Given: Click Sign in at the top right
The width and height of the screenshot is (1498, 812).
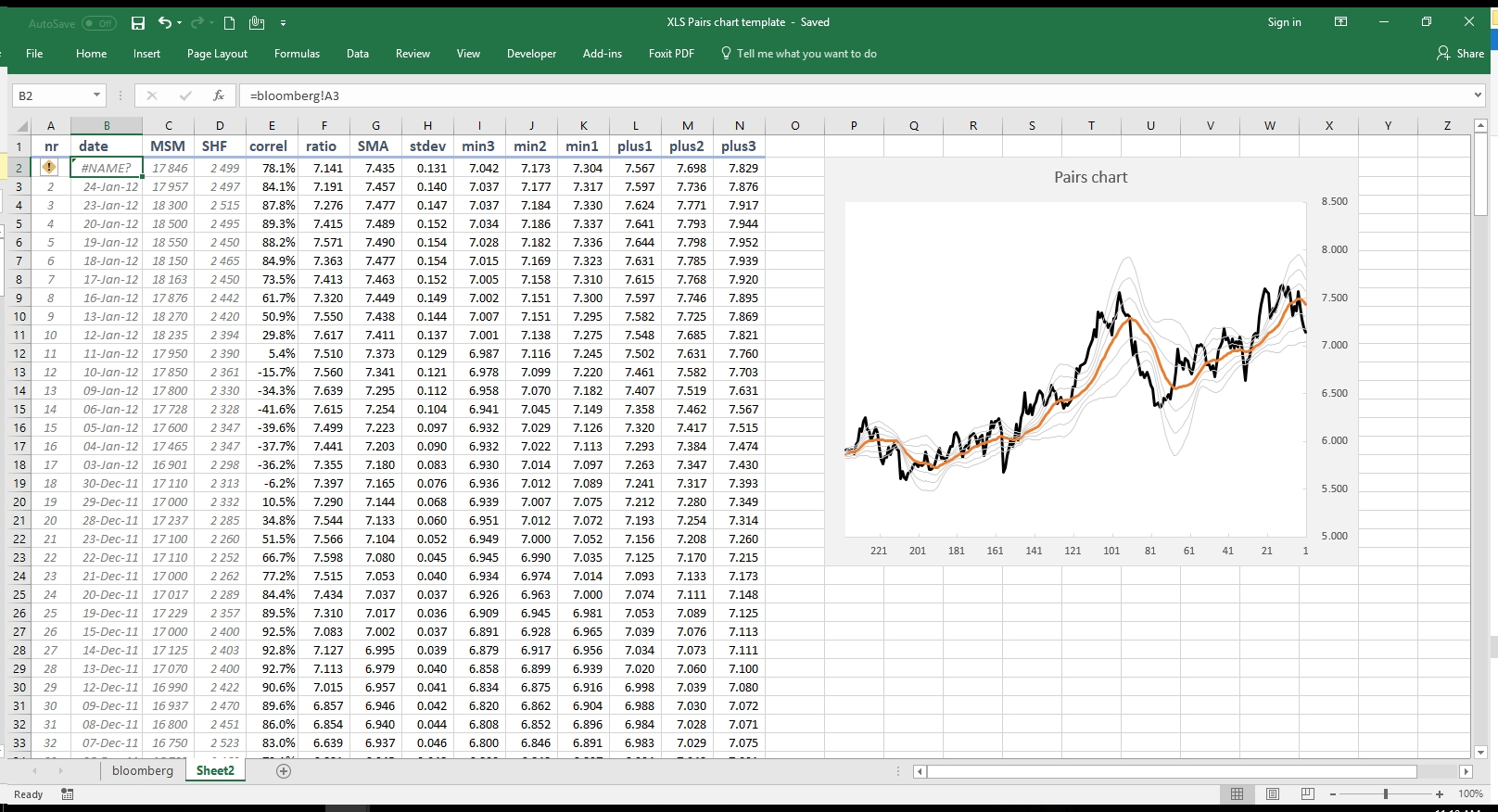Looking at the screenshot, I should click(1284, 22).
